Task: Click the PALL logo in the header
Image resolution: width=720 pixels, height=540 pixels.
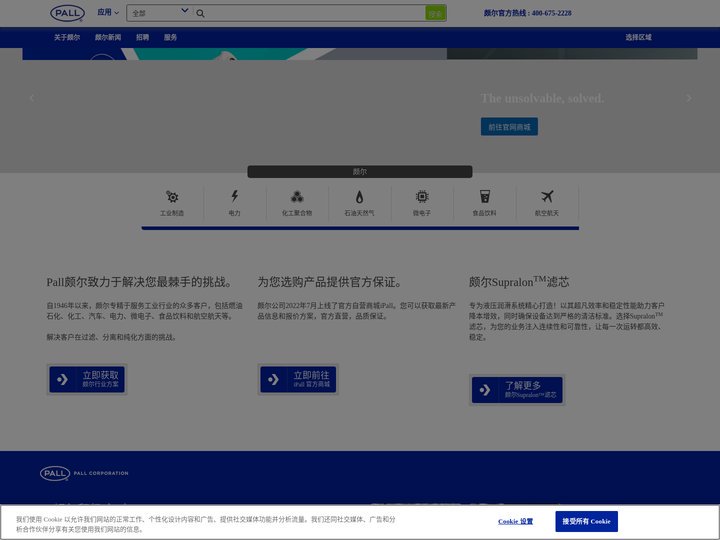Action: coord(68,13)
